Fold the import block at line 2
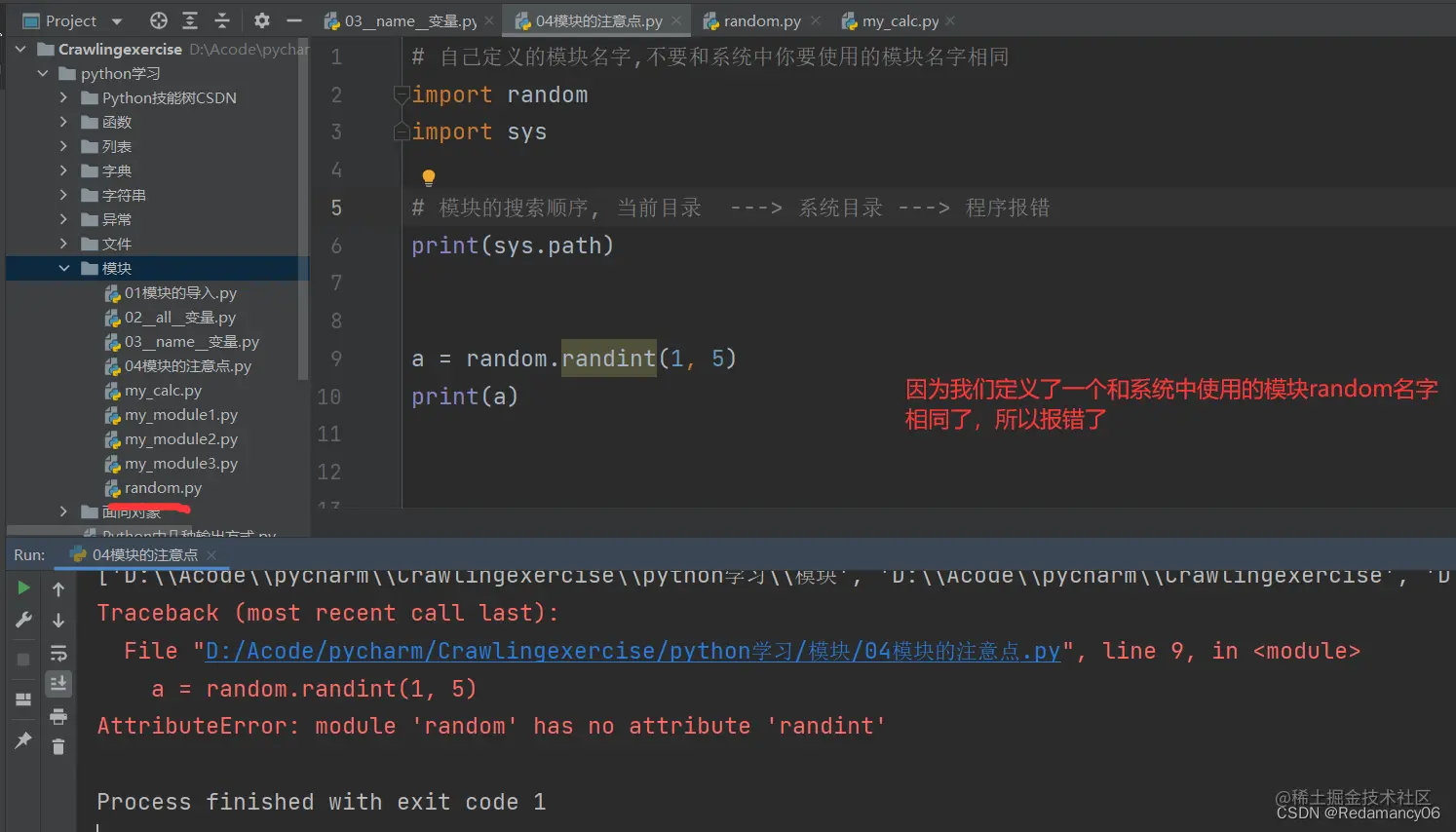The image size is (1456, 832). [401, 95]
